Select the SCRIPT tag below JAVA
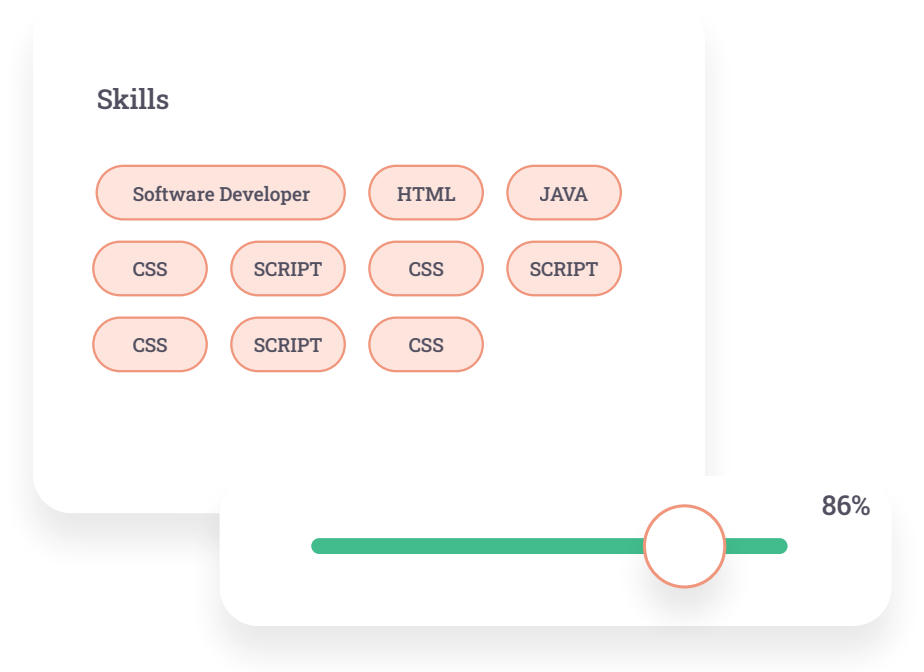This screenshot has height=672, width=924. click(x=564, y=269)
